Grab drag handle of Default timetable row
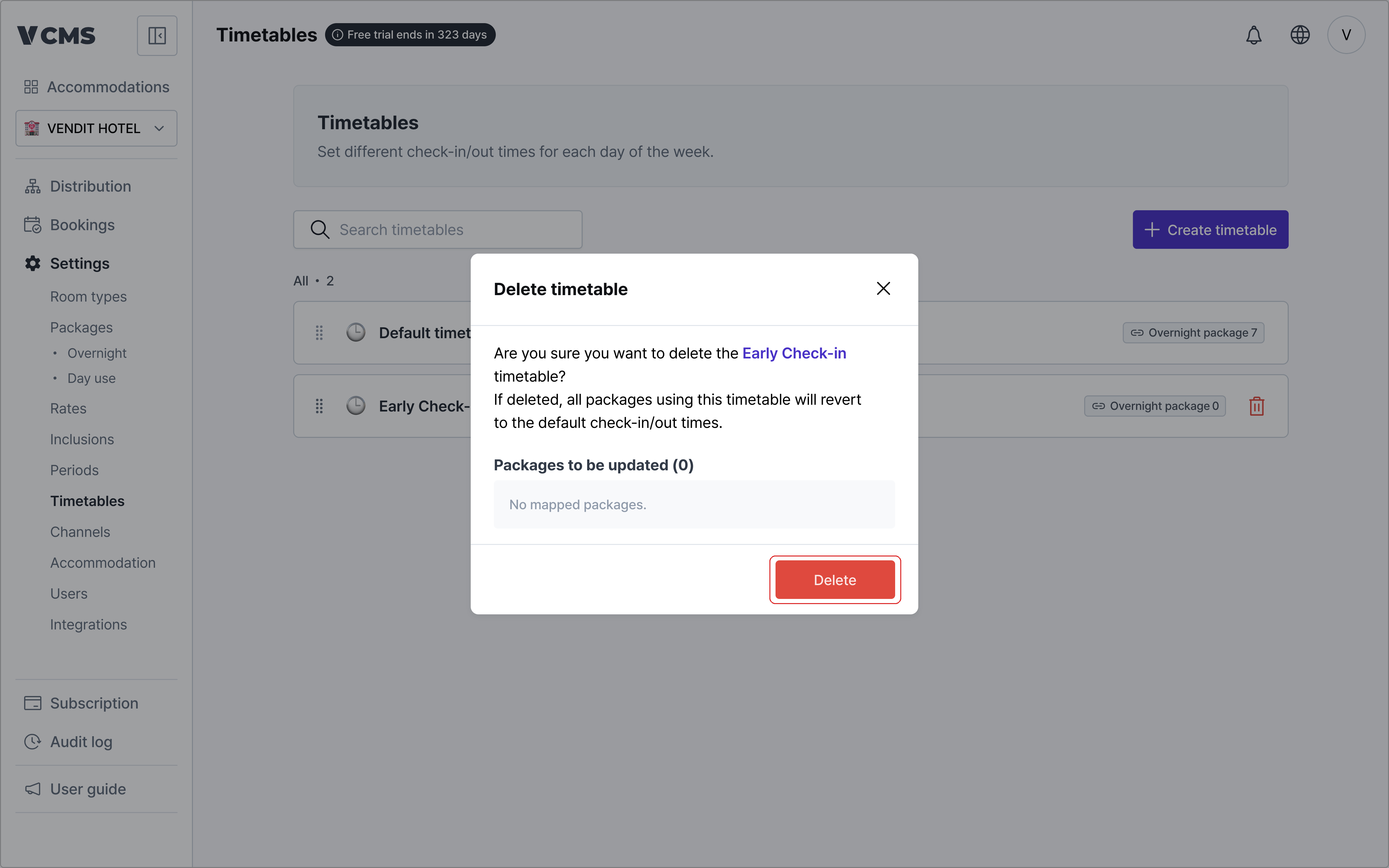This screenshot has width=1389, height=868. pos(320,333)
